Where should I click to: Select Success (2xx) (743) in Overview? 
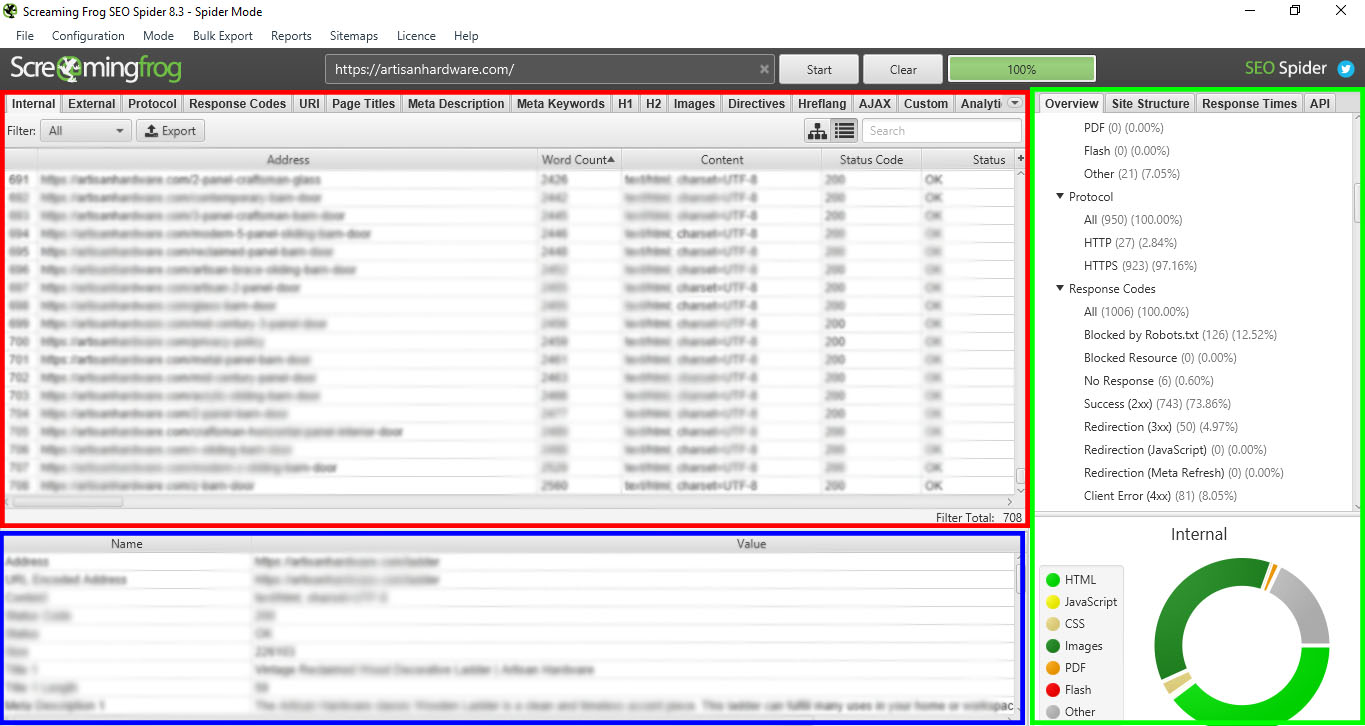[1157, 404]
